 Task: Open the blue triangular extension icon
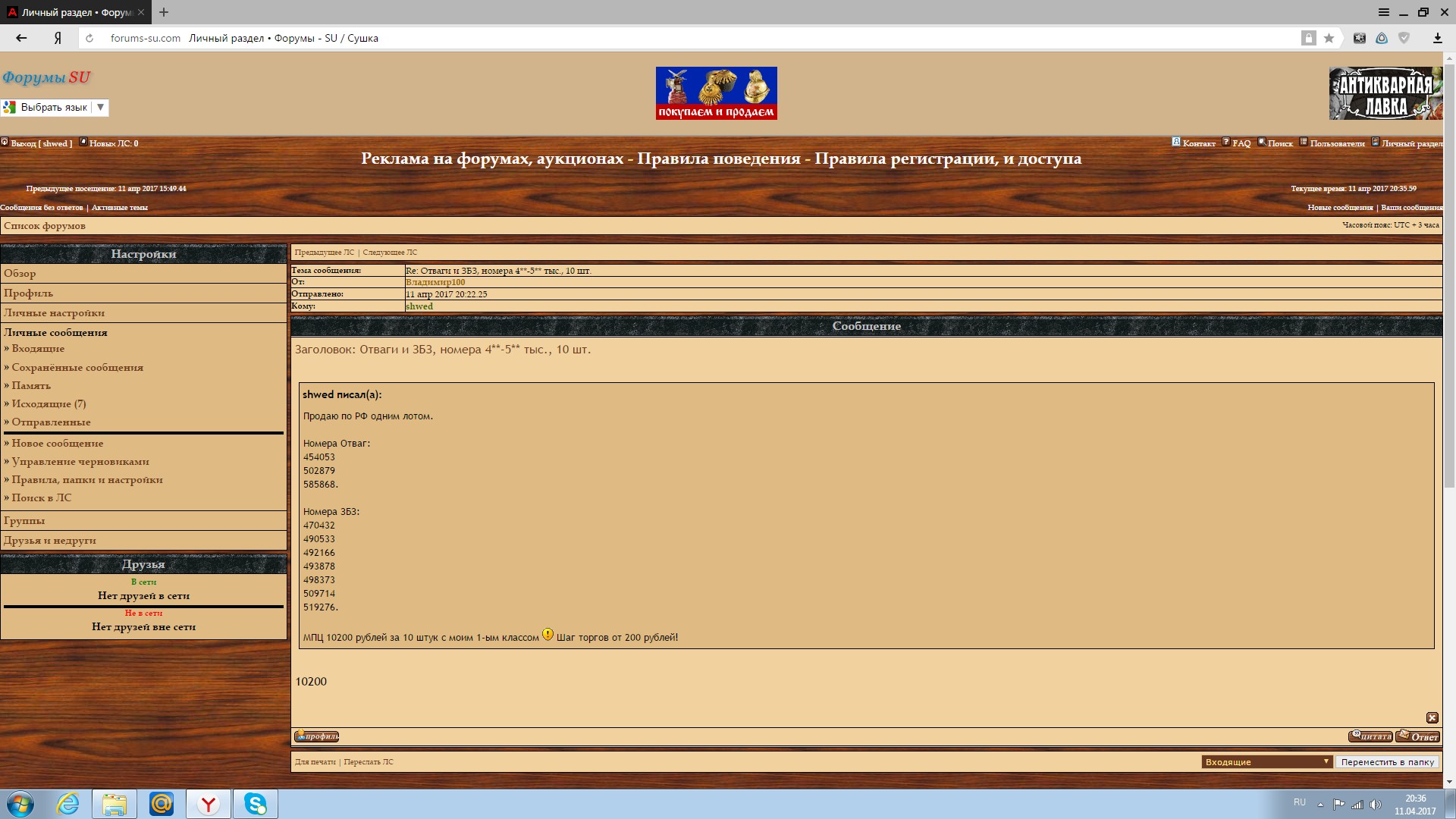click(x=1382, y=38)
